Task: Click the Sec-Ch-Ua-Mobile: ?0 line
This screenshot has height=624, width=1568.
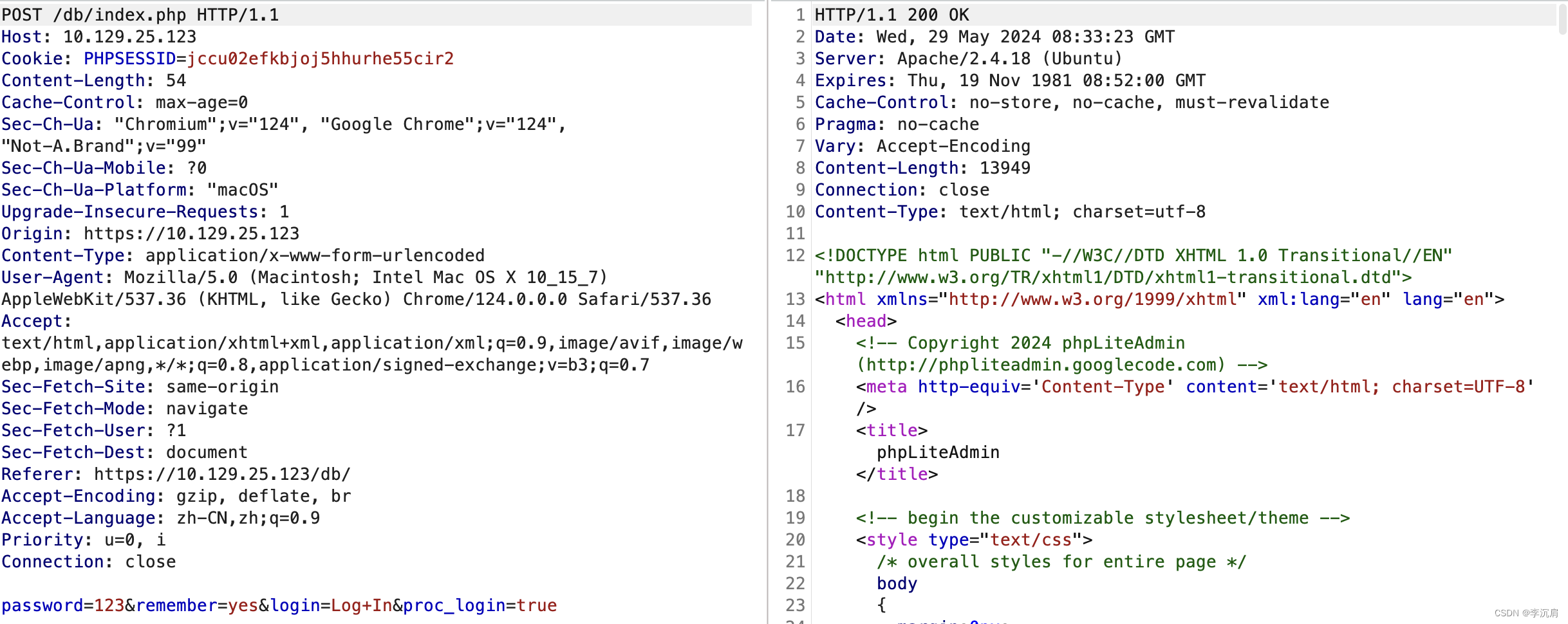Action: [x=104, y=168]
